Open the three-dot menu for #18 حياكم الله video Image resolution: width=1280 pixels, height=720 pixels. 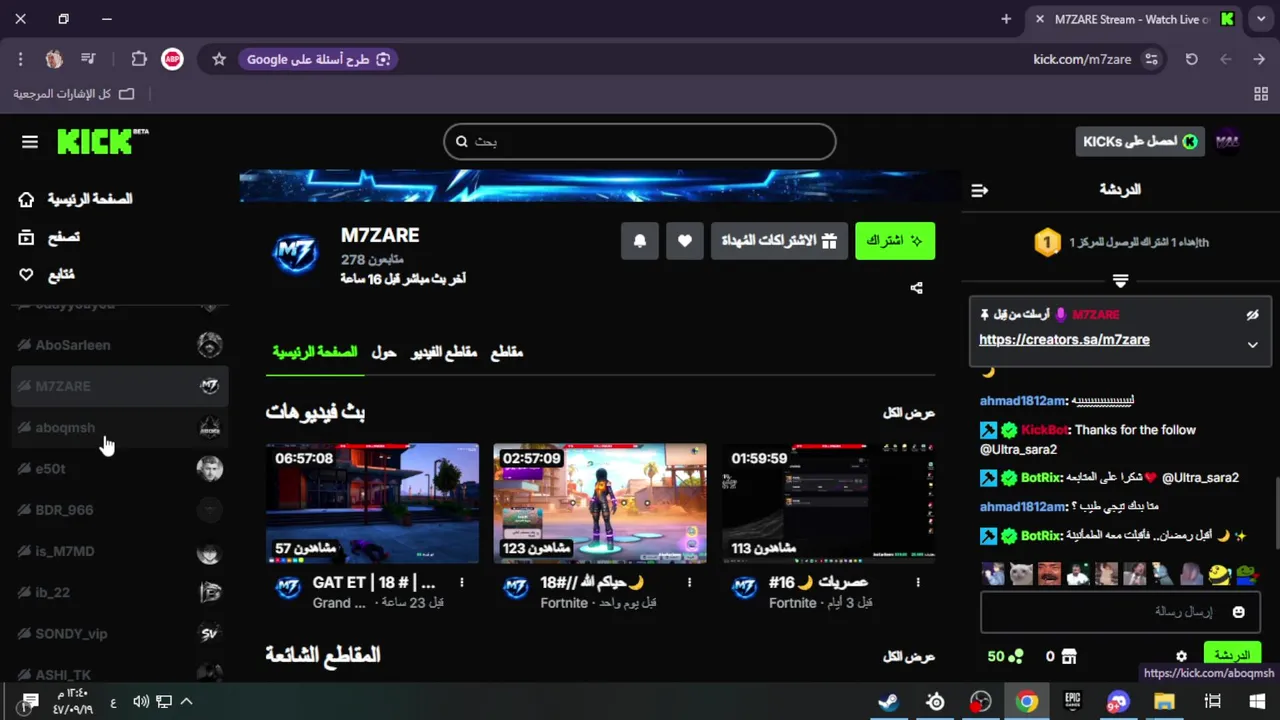689,582
